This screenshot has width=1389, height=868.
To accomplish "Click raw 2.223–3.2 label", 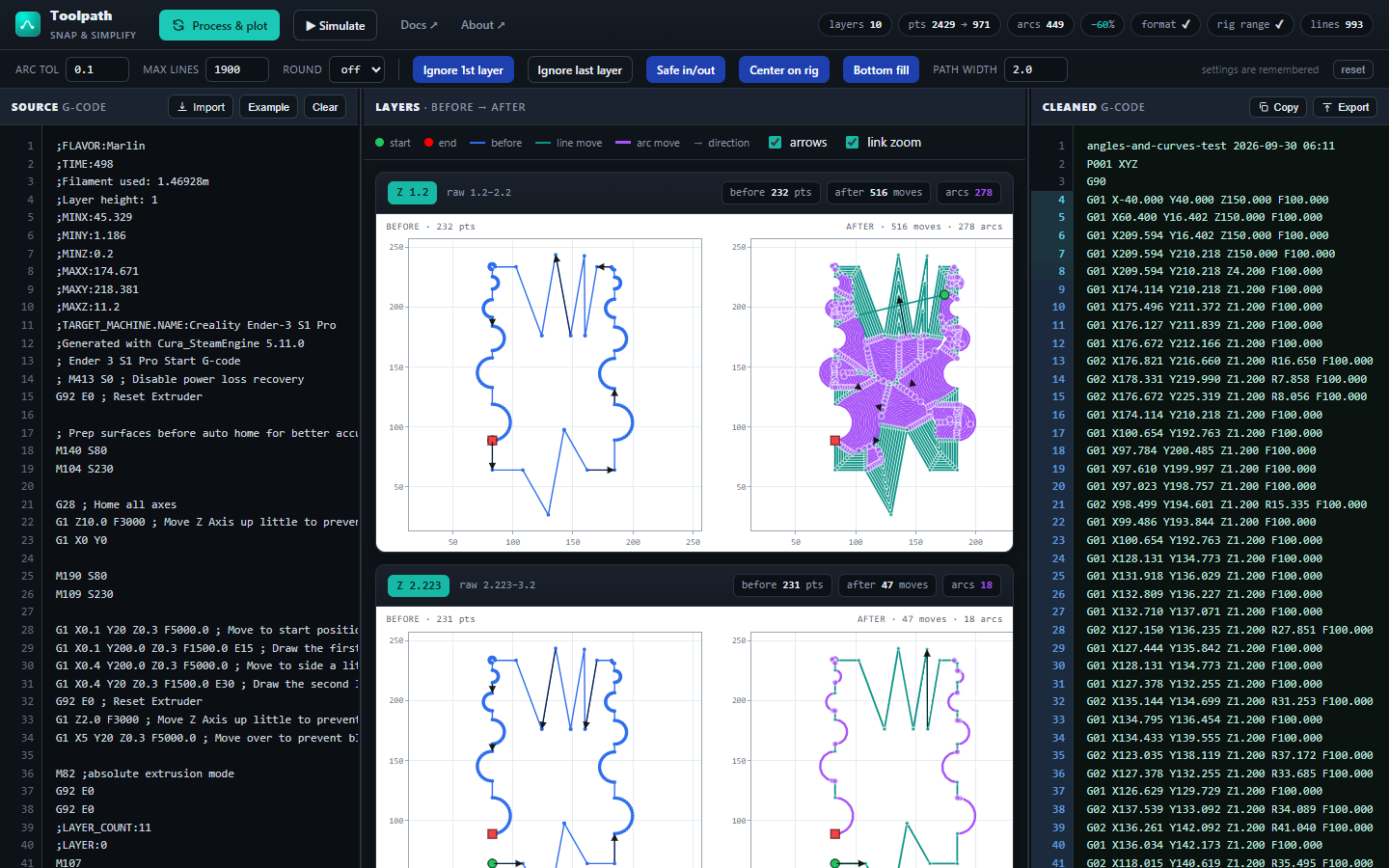I will 498,585.
